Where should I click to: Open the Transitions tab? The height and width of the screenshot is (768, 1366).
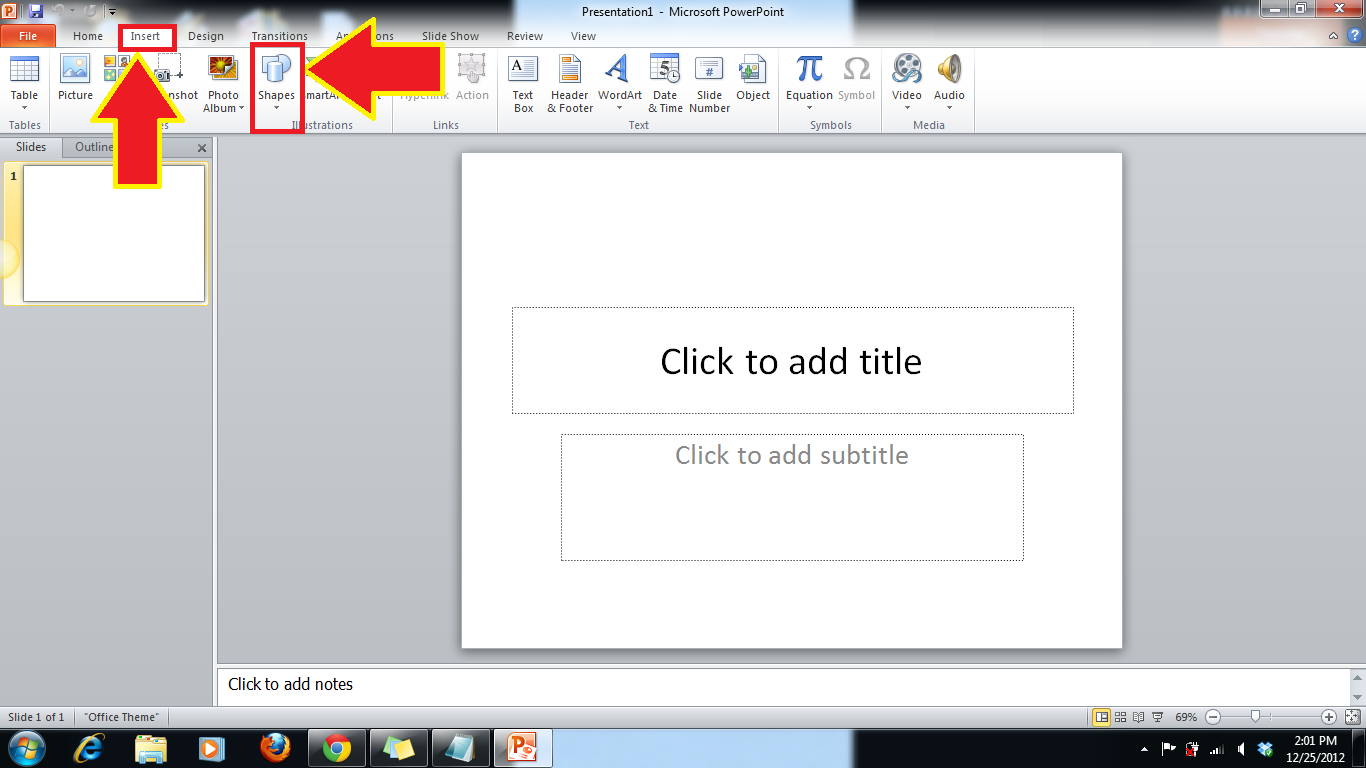(x=280, y=36)
